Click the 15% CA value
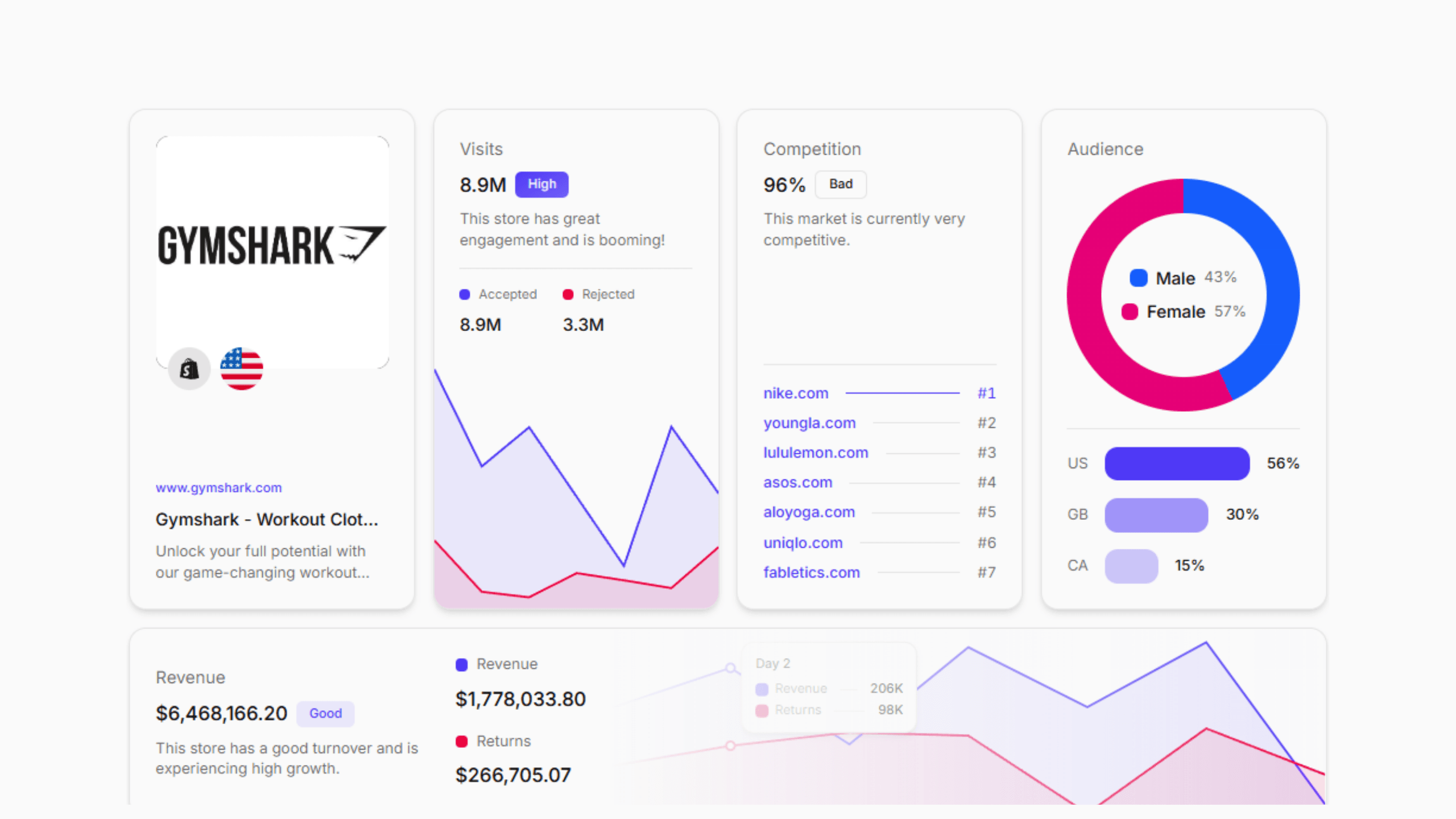Viewport: 1456px width, 819px height. pos(1189,566)
